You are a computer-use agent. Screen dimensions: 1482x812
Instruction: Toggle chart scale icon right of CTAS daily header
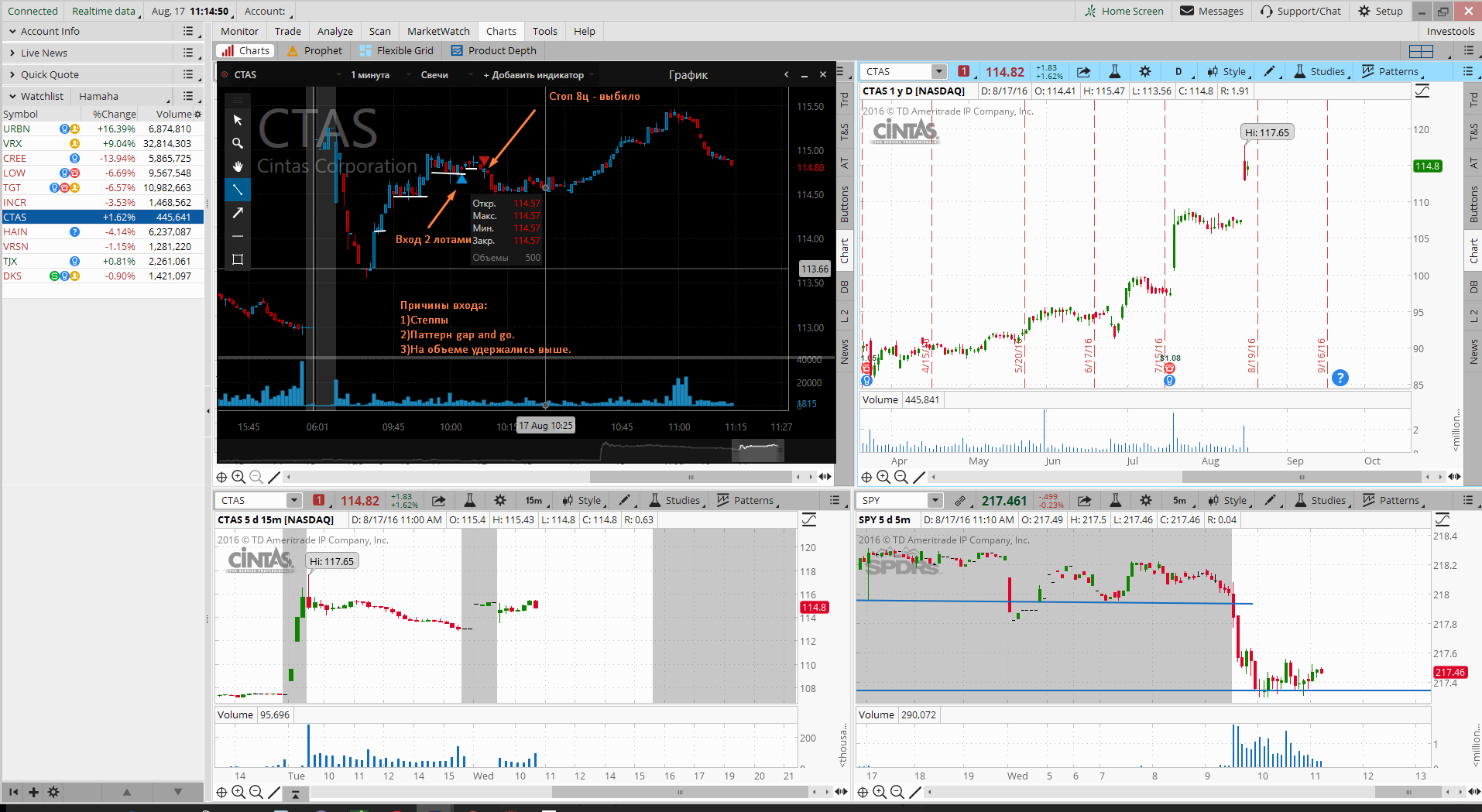point(1422,91)
